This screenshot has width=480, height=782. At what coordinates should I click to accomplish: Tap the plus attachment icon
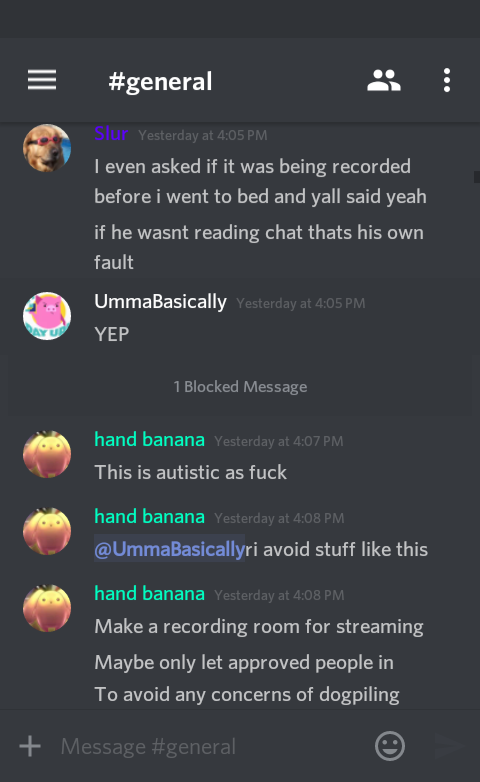coord(30,746)
